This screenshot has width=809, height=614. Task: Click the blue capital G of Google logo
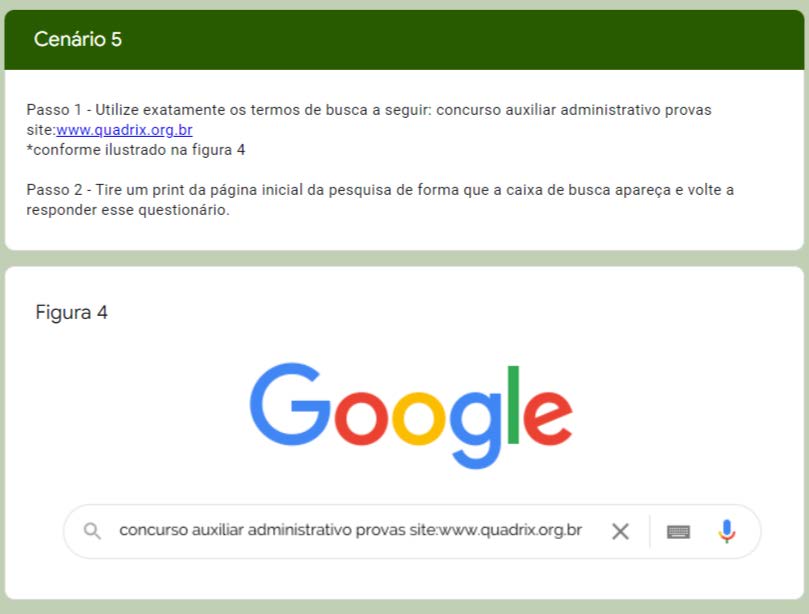(289, 404)
